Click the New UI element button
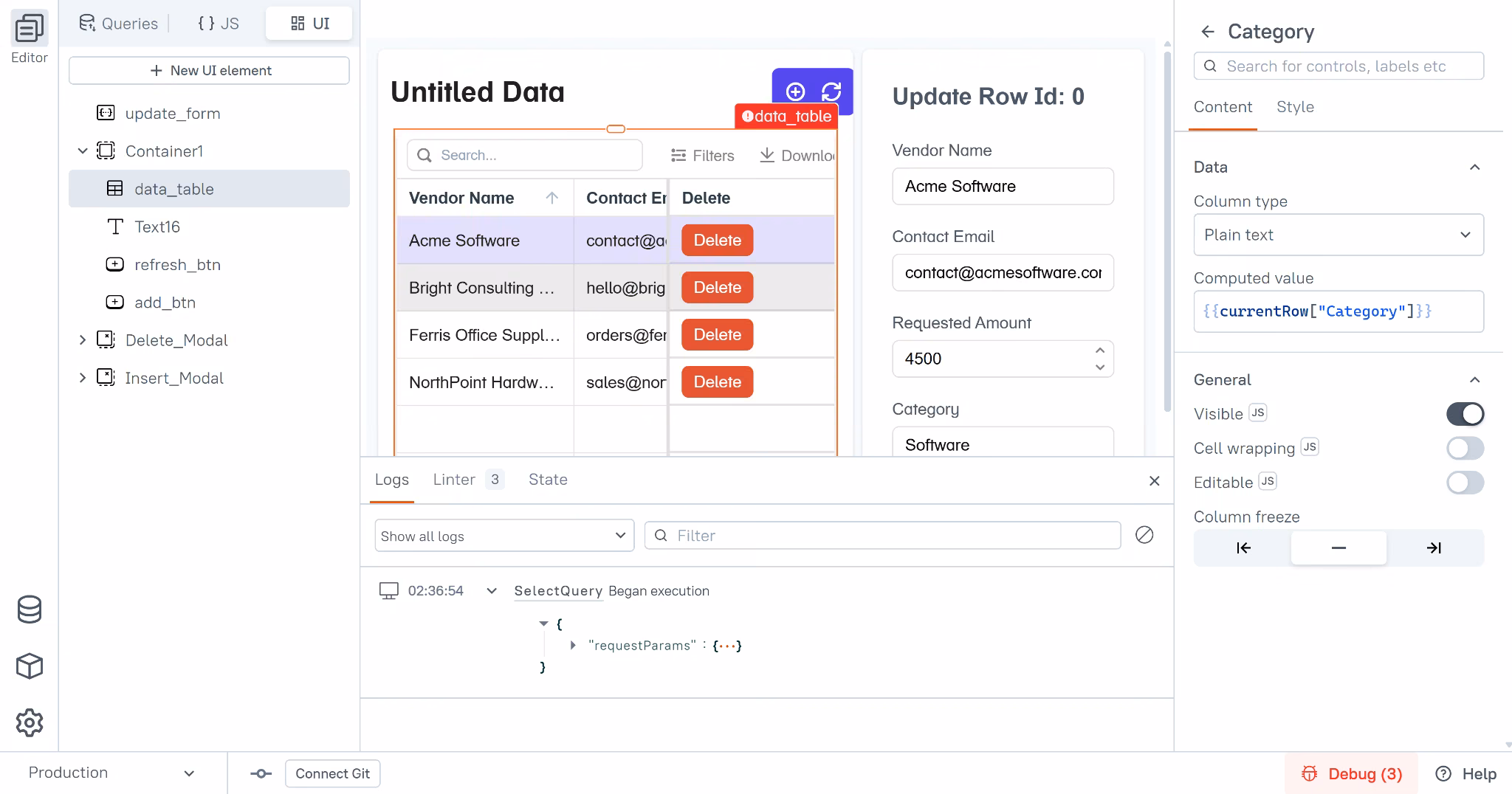1512x794 pixels. [209, 71]
